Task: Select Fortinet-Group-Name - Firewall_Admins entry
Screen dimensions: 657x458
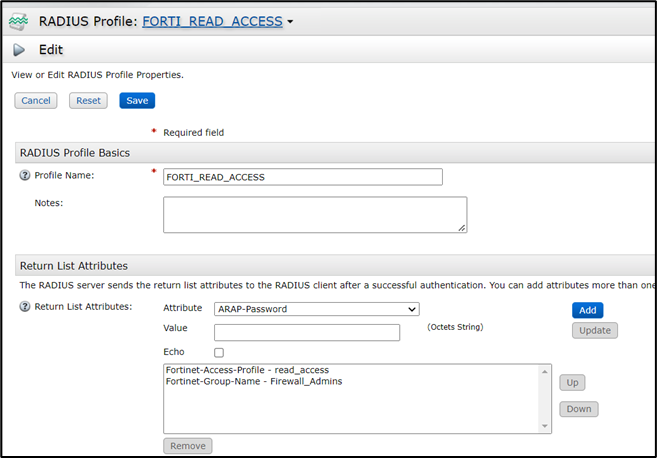Action: click(x=253, y=381)
